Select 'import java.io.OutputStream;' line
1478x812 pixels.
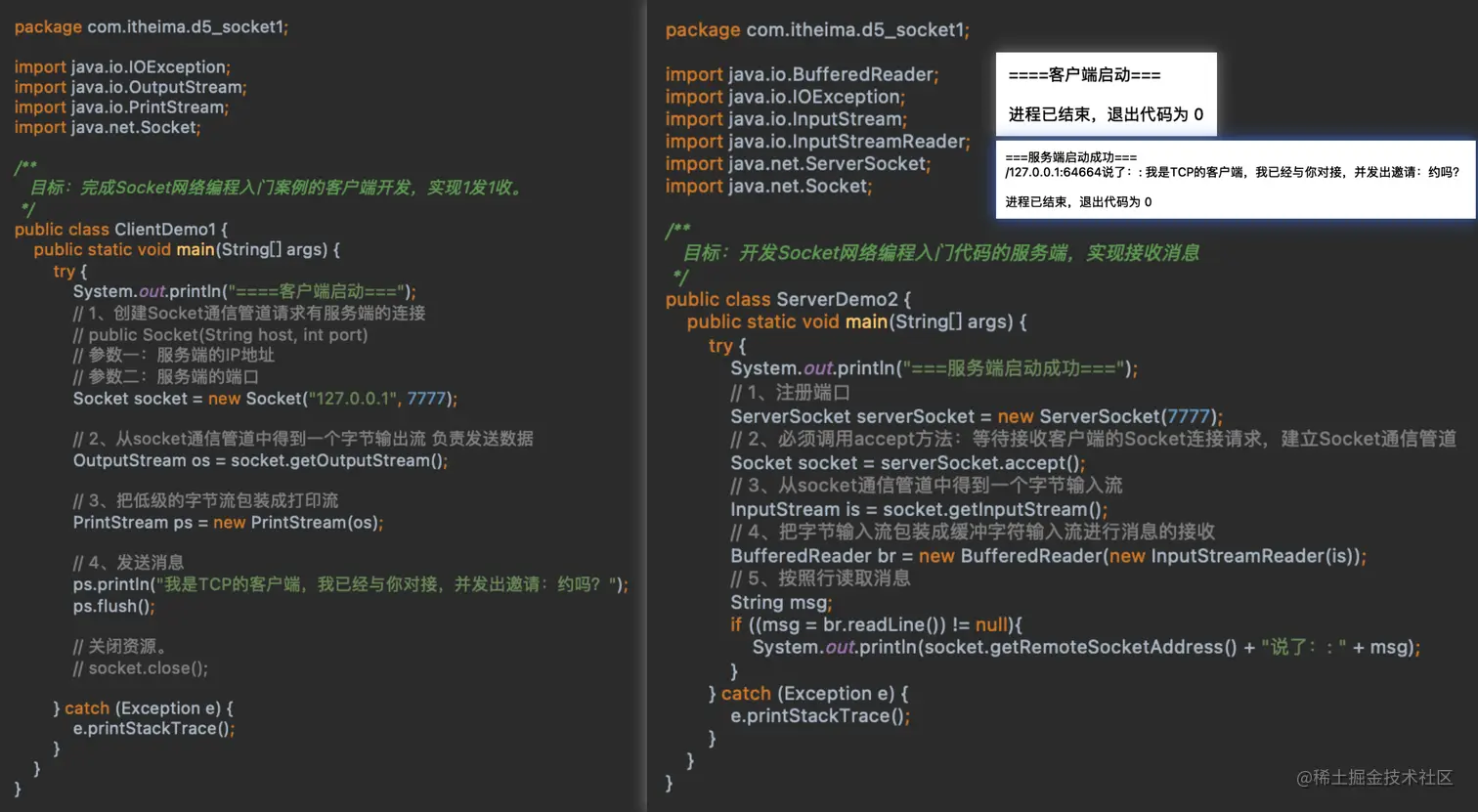[x=130, y=87]
